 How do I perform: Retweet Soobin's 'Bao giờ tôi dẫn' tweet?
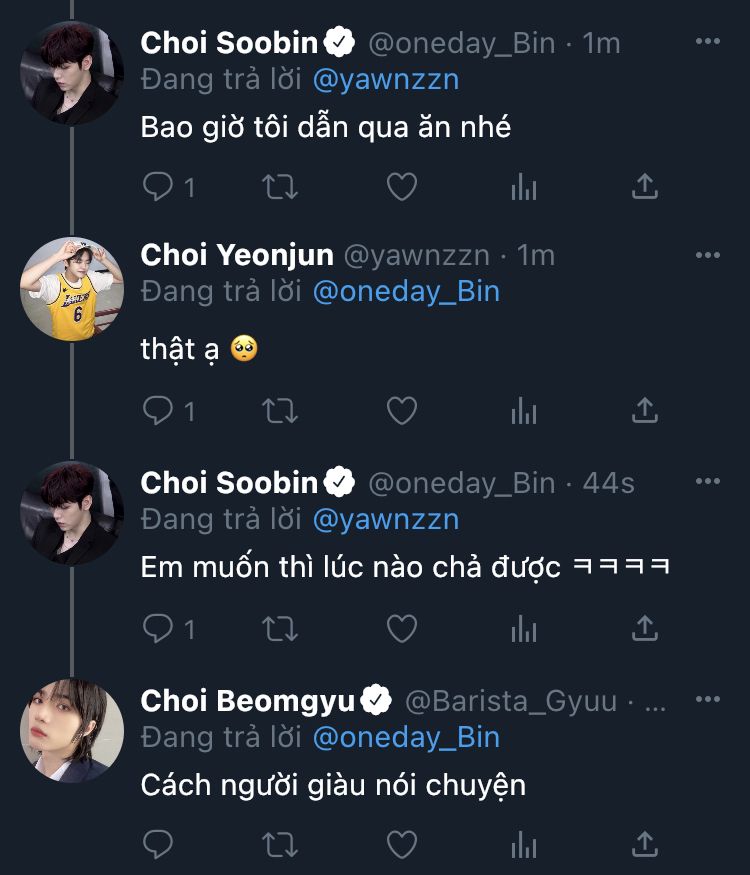[x=280, y=186]
